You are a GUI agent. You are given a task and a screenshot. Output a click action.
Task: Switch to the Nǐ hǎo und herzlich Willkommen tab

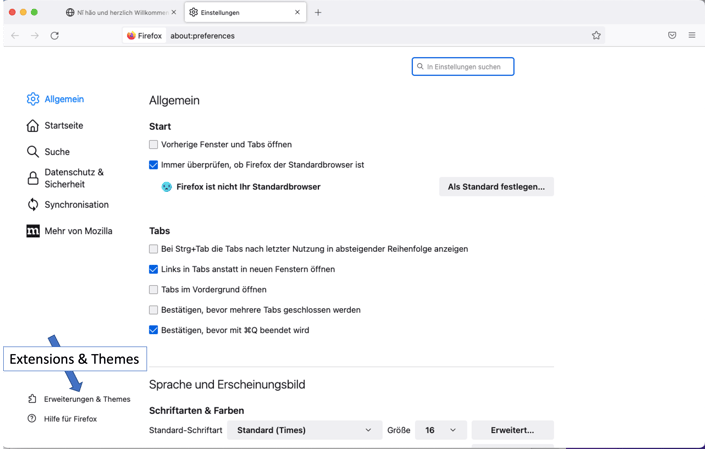pyautogui.click(x=120, y=13)
